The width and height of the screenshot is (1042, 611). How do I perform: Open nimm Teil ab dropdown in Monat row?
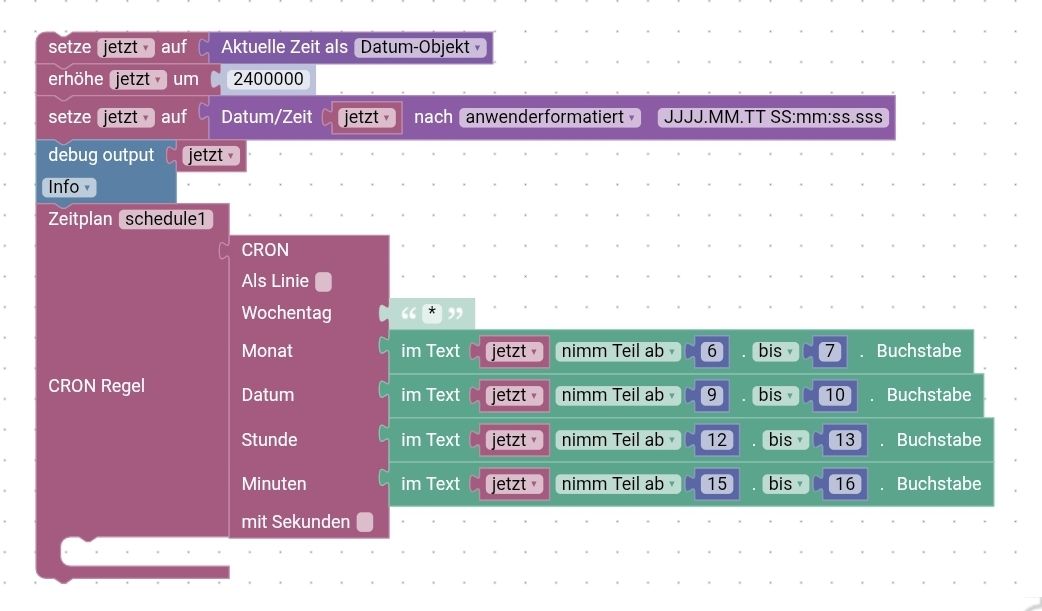tap(618, 351)
